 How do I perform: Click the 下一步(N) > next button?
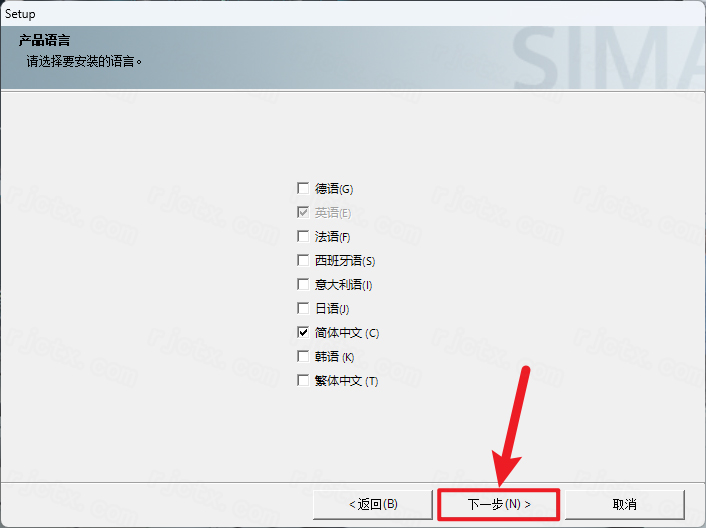tap(498, 503)
